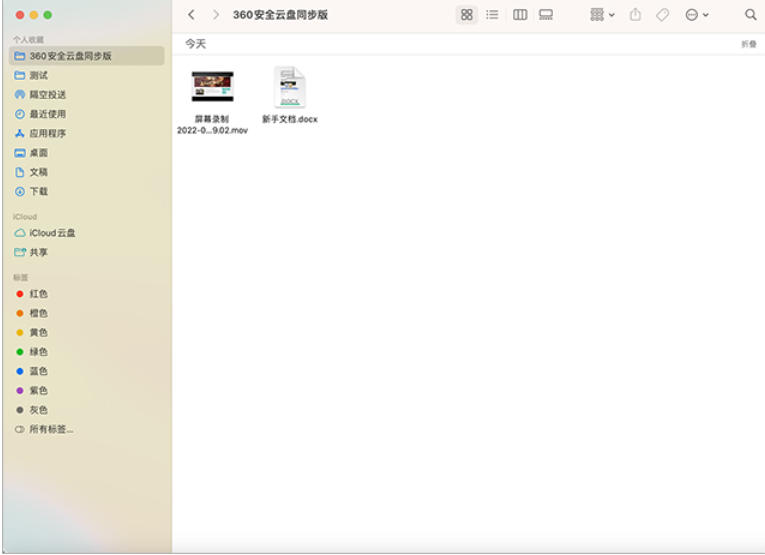The width and height of the screenshot is (765, 555).
Task: Open the Finder search magnifier
Action: pos(750,15)
